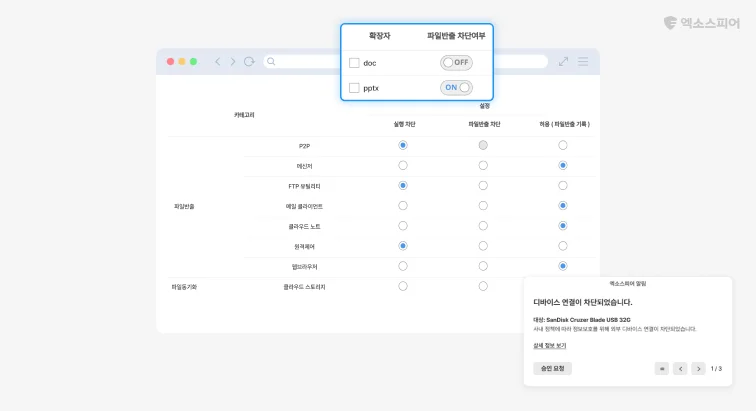The width and height of the screenshot is (756, 411).
Task: Reload the page with the refresh icon
Action: pos(249,62)
